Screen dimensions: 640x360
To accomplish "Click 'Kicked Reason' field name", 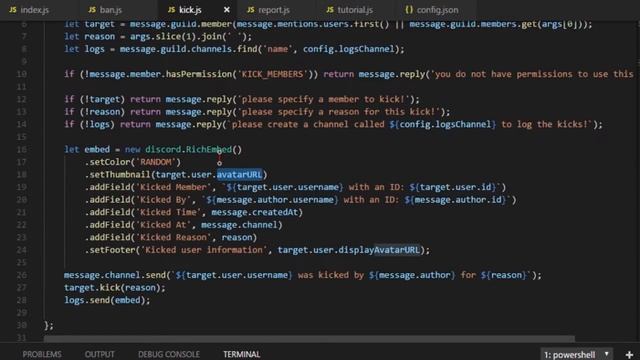I will point(173,238).
